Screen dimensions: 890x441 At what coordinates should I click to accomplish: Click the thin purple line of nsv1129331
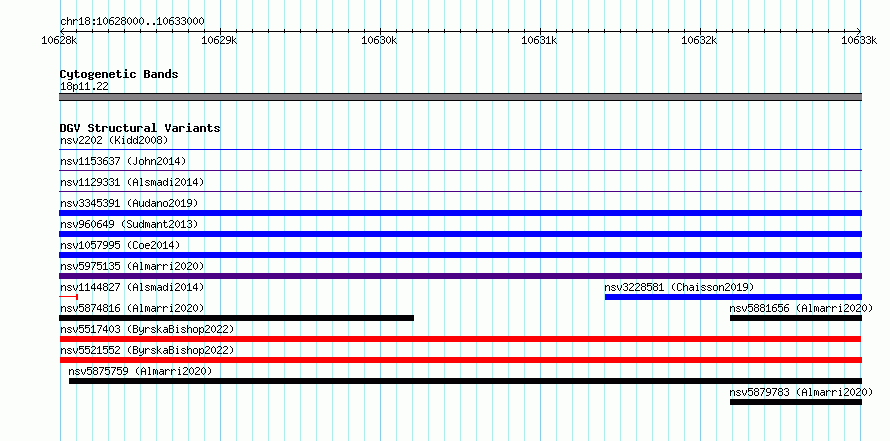(x=460, y=192)
